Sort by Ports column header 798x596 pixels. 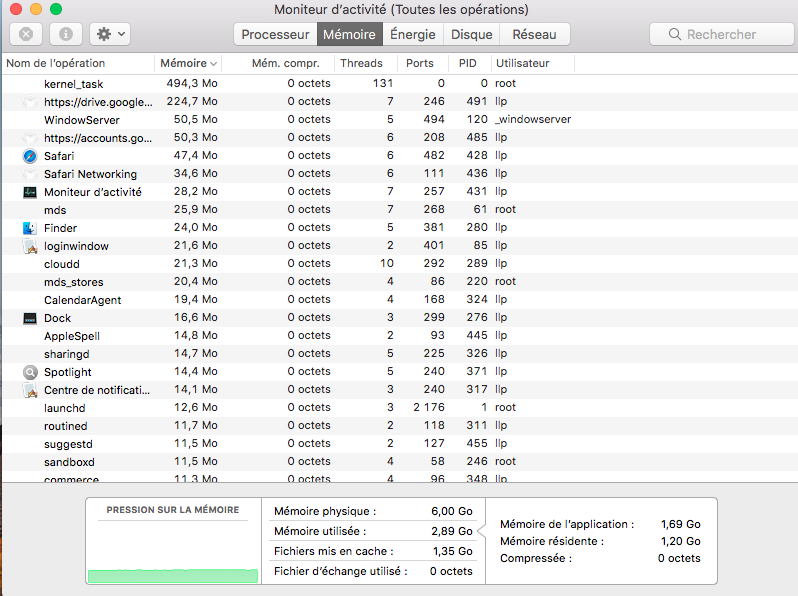[420, 63]
